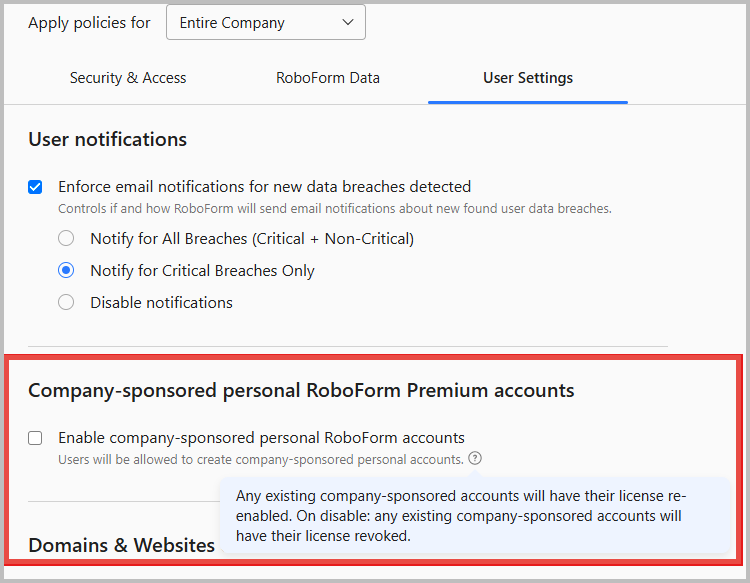Screen dimensions: 750x583
Task: Uncheck Enforce email notifications checkbox
Action: 36,187
